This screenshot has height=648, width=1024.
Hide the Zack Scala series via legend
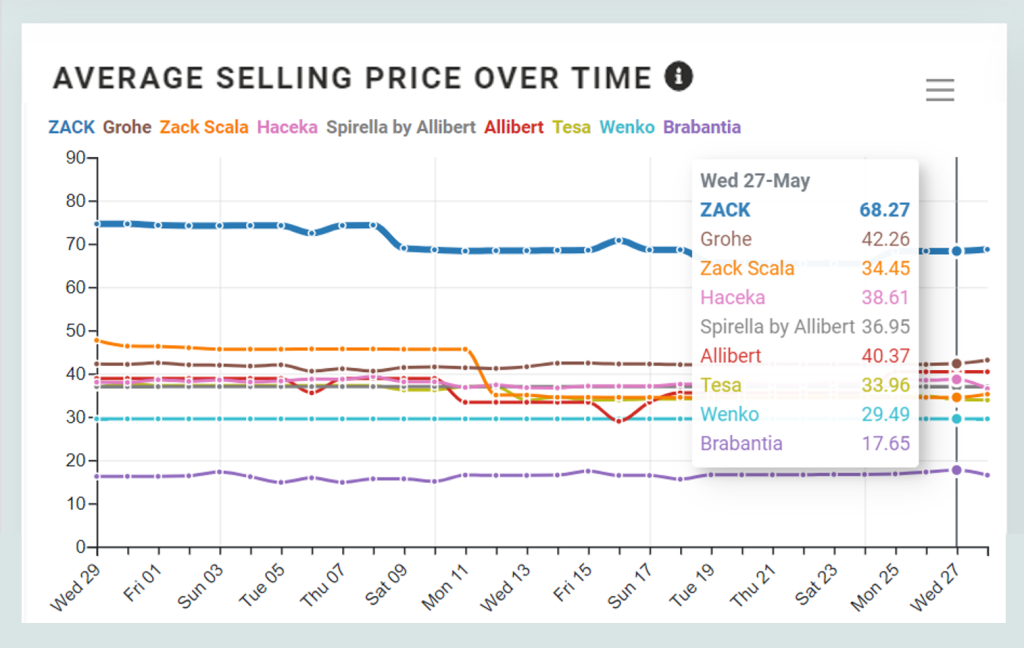point(204,127)
